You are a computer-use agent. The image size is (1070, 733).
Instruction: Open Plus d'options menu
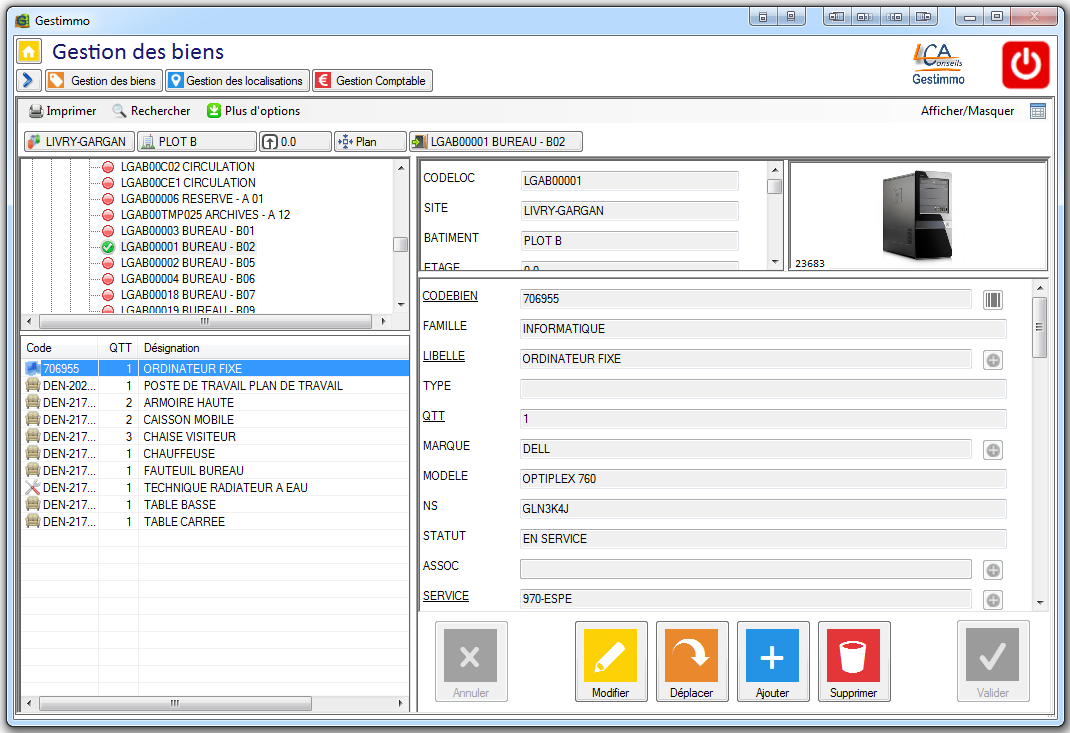pos(253,111)
